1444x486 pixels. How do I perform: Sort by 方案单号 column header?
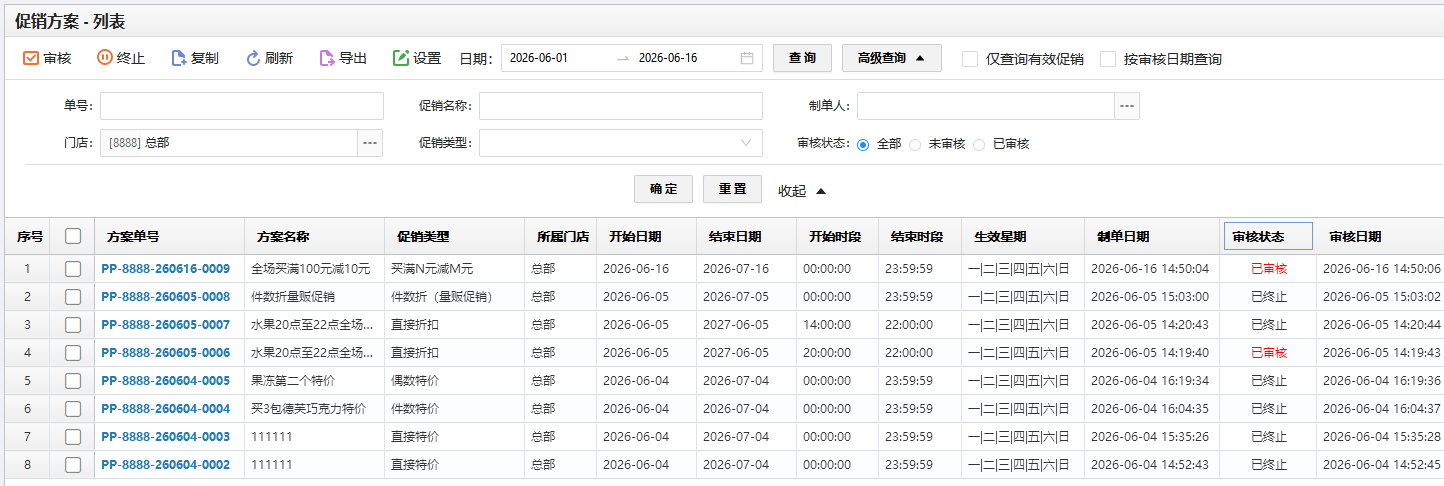pyautogui.click(x=133, y=237)
